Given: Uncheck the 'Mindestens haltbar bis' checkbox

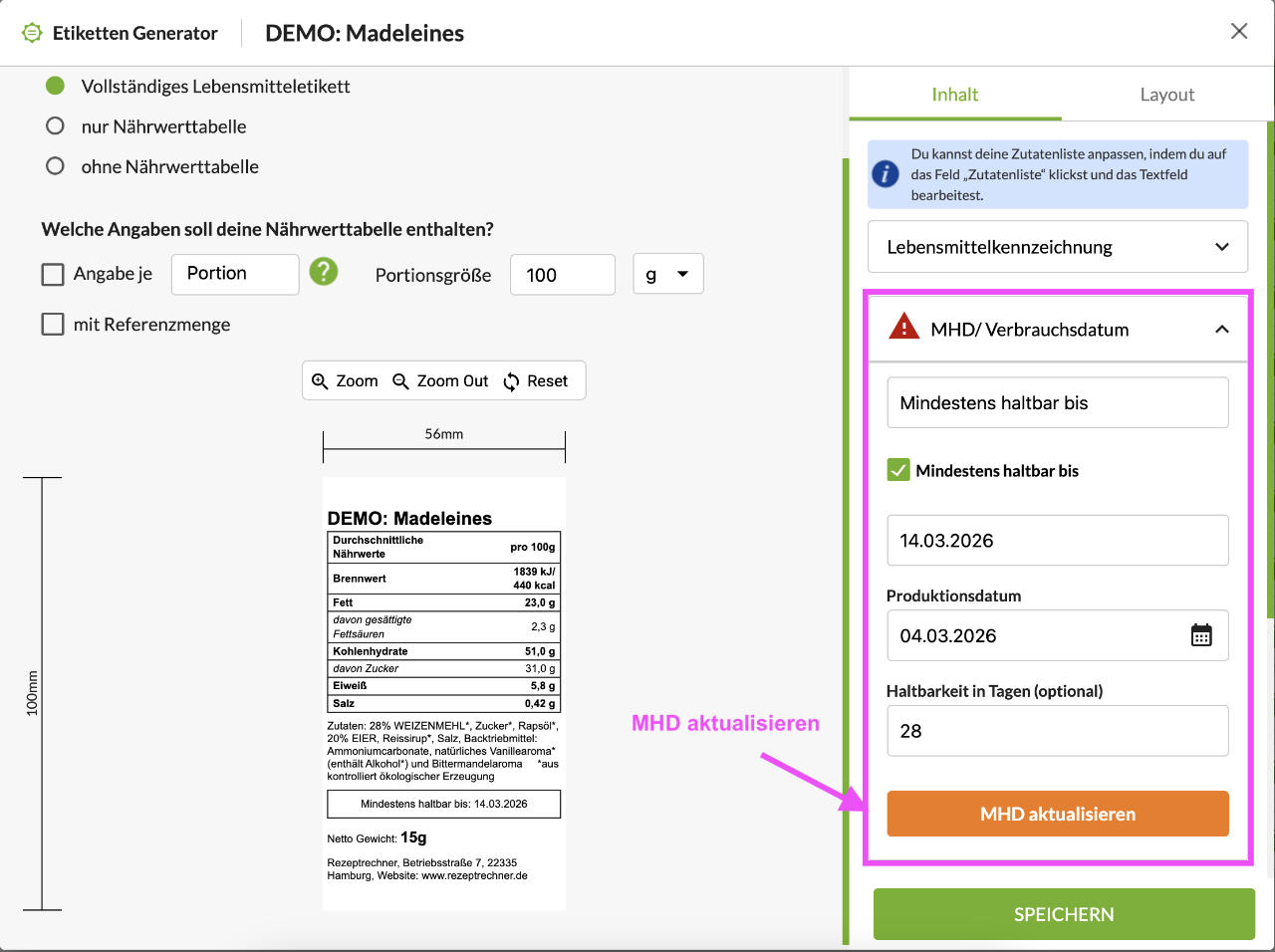Looking at the screenshot, I should 898,470.
